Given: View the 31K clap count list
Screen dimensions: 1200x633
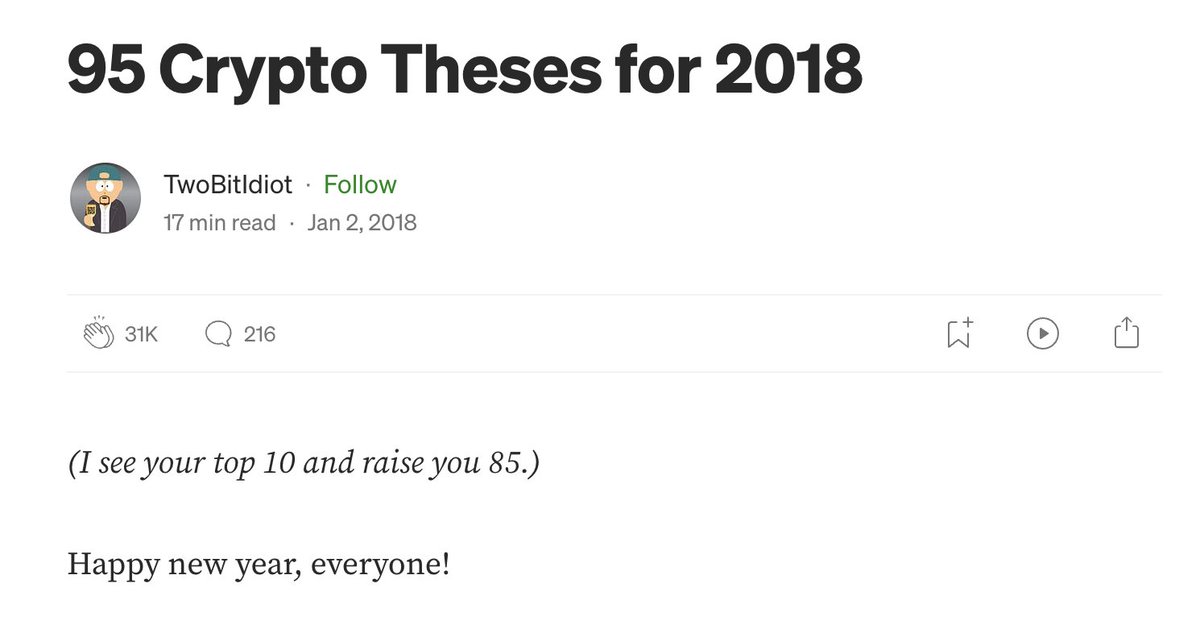Looking at the screenshot, I should point(141,334).
